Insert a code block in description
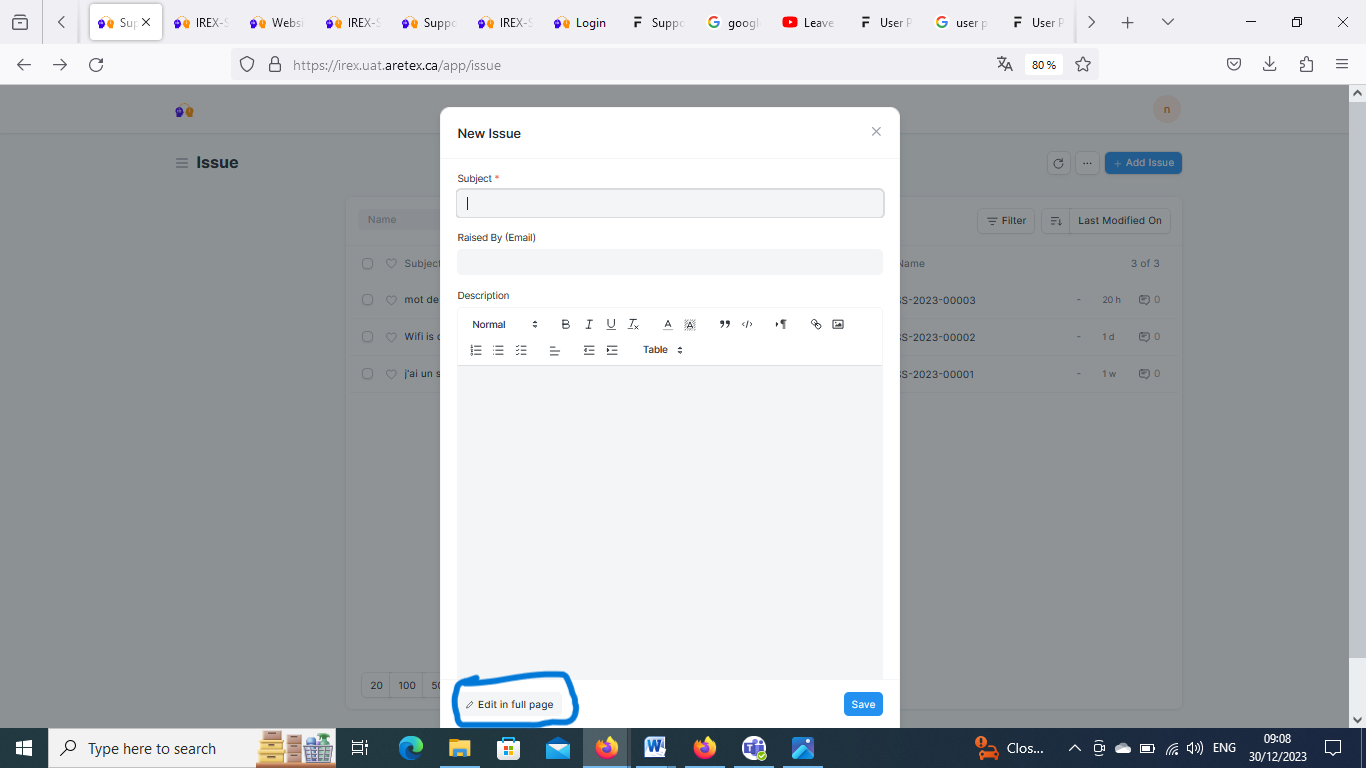This screenshot has width=1366, height=768. (x=747, y=324)
